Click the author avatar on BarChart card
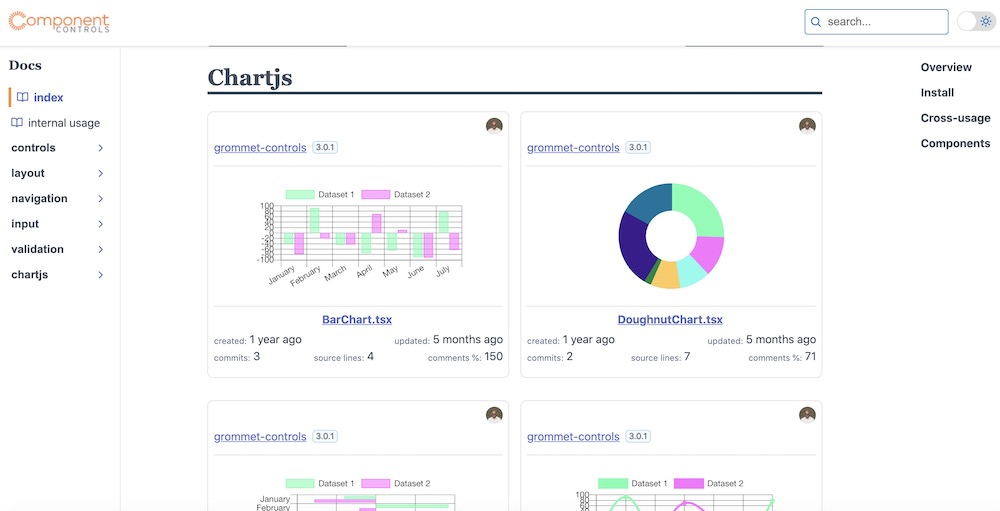 click(x=494, y=126)
